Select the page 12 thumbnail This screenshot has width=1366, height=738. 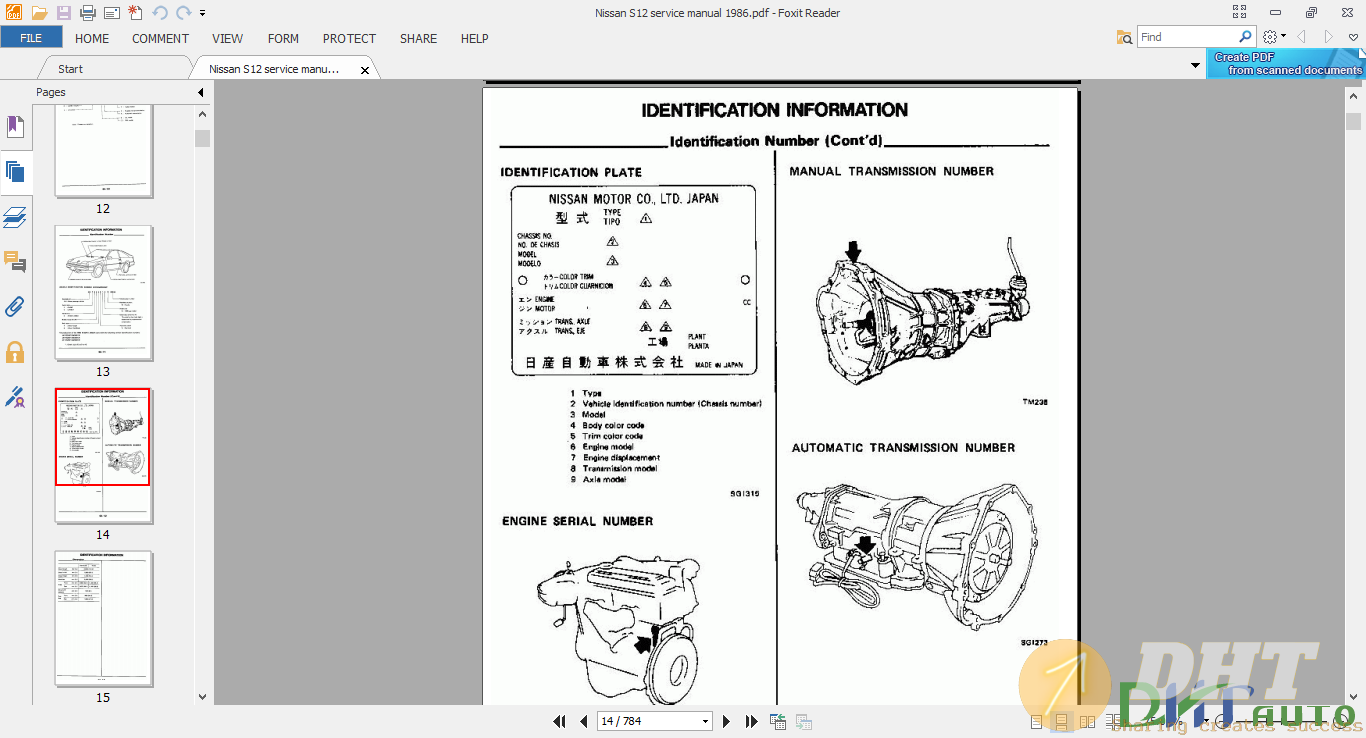(104, 150)
